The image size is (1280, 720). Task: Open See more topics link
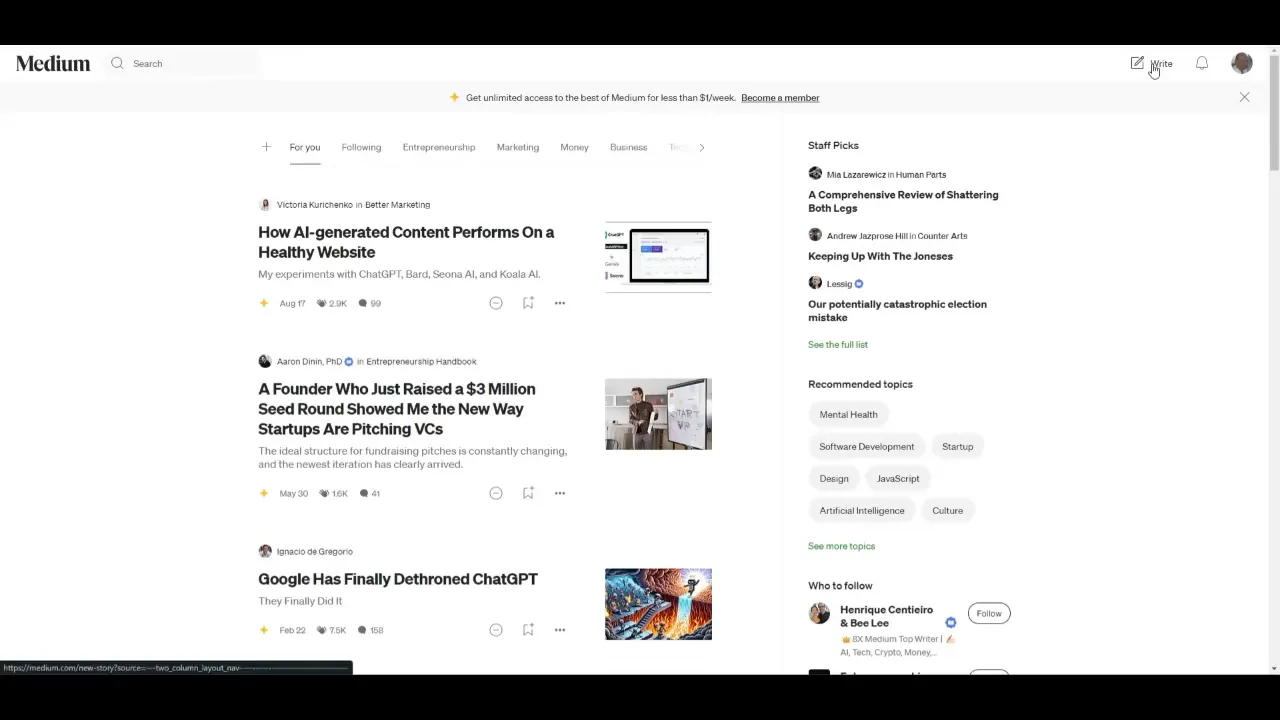[x=841, y=546]
